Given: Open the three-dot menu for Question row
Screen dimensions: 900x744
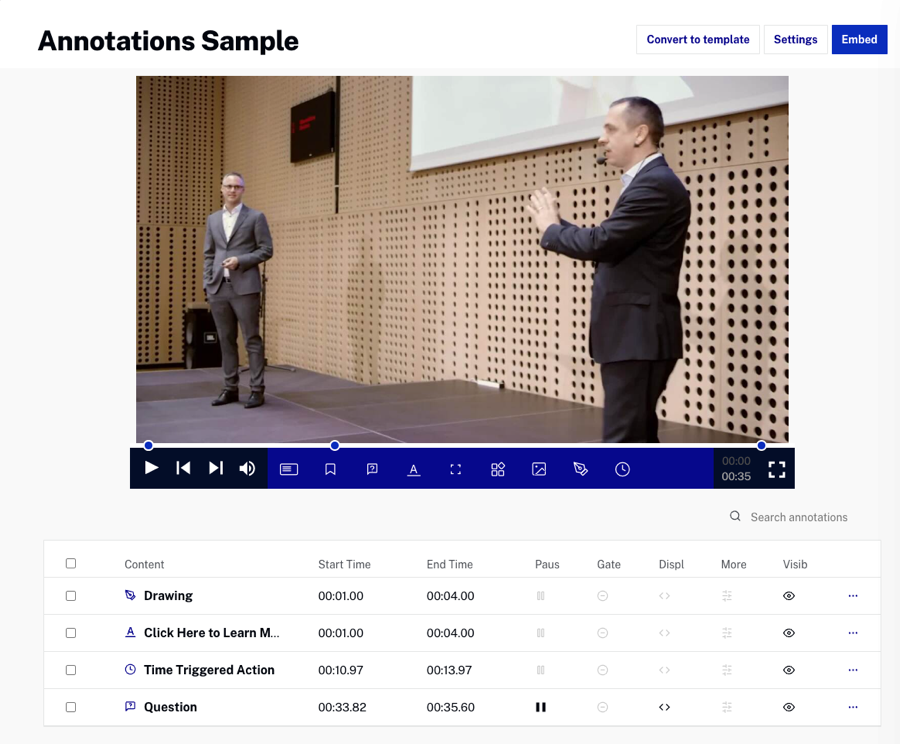Looking at the screenshot, I should tap(853, 707).
